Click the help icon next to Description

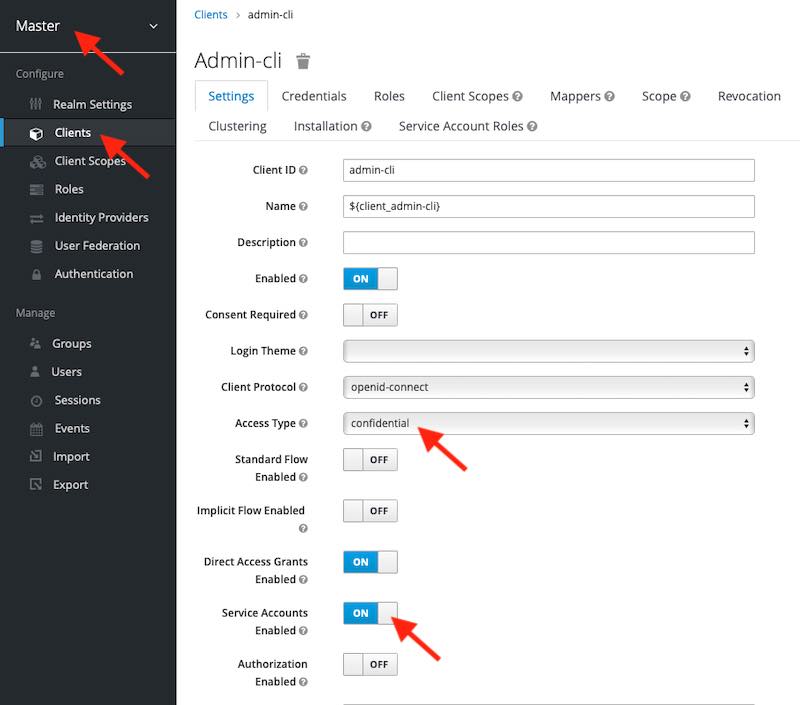click(x=303, y=242)
